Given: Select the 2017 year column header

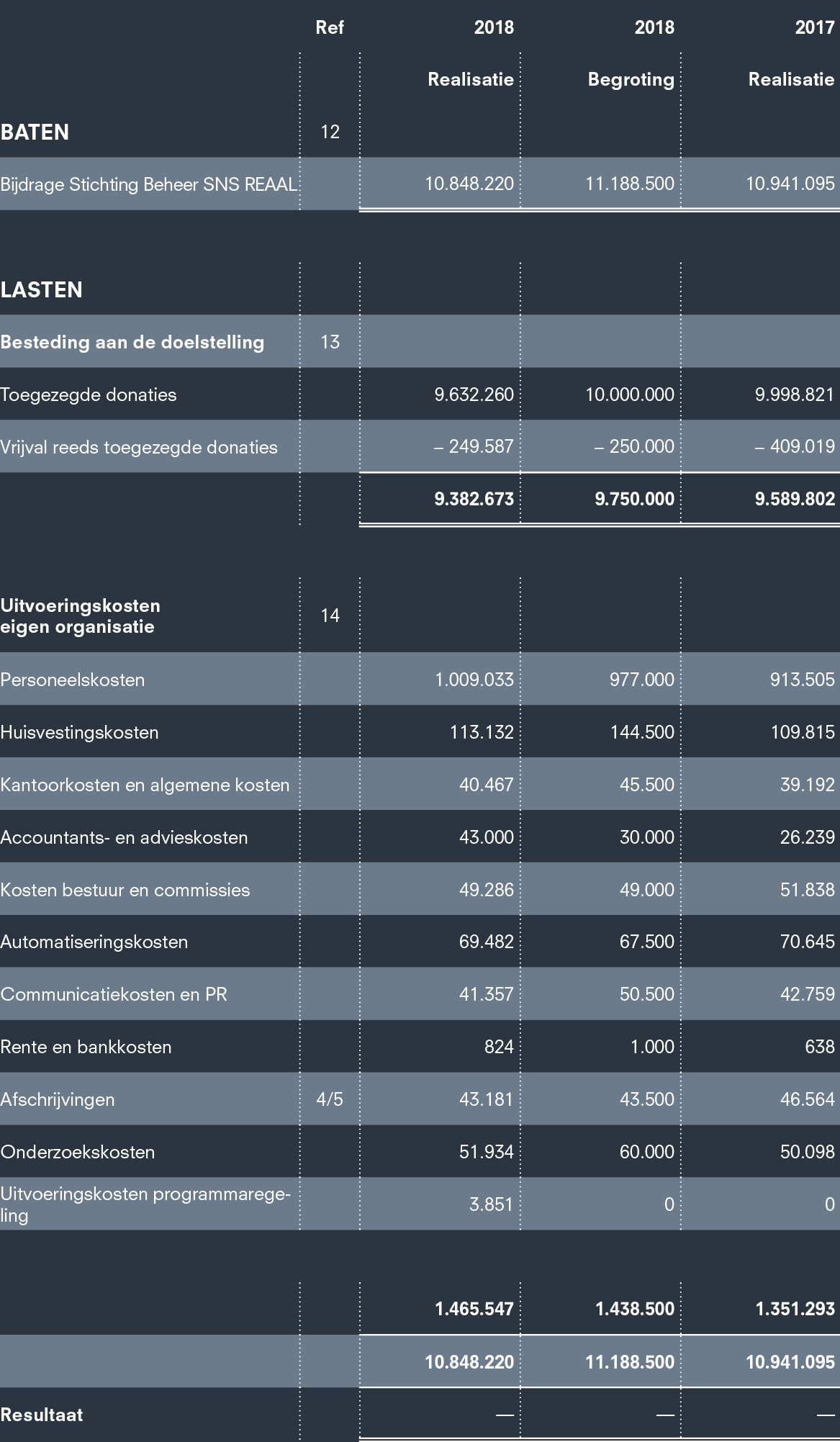Looking at the screenshot, I should click(814, 28).
